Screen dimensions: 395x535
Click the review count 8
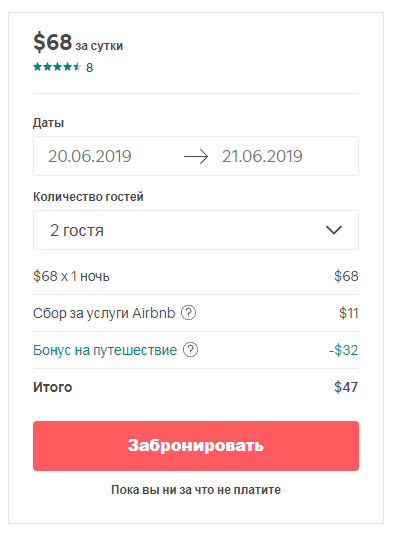coord(89,68)
